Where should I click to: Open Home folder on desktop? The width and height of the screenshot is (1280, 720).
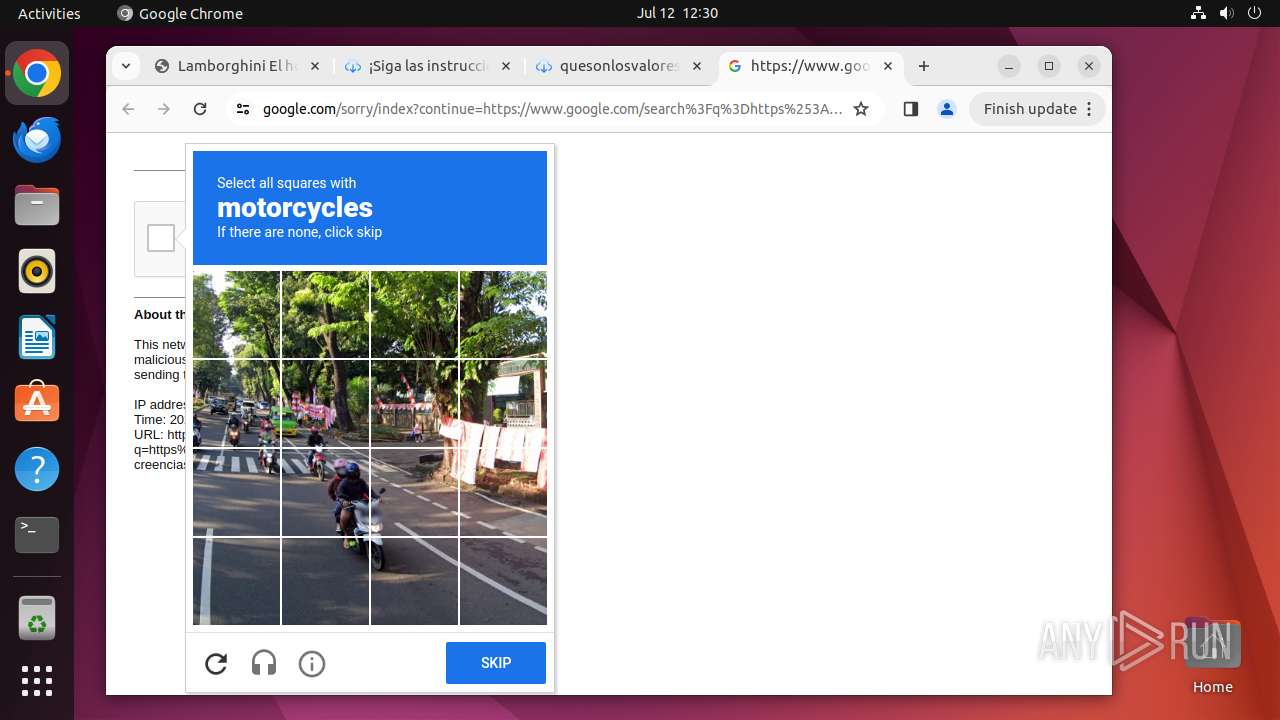[1212, 655]
